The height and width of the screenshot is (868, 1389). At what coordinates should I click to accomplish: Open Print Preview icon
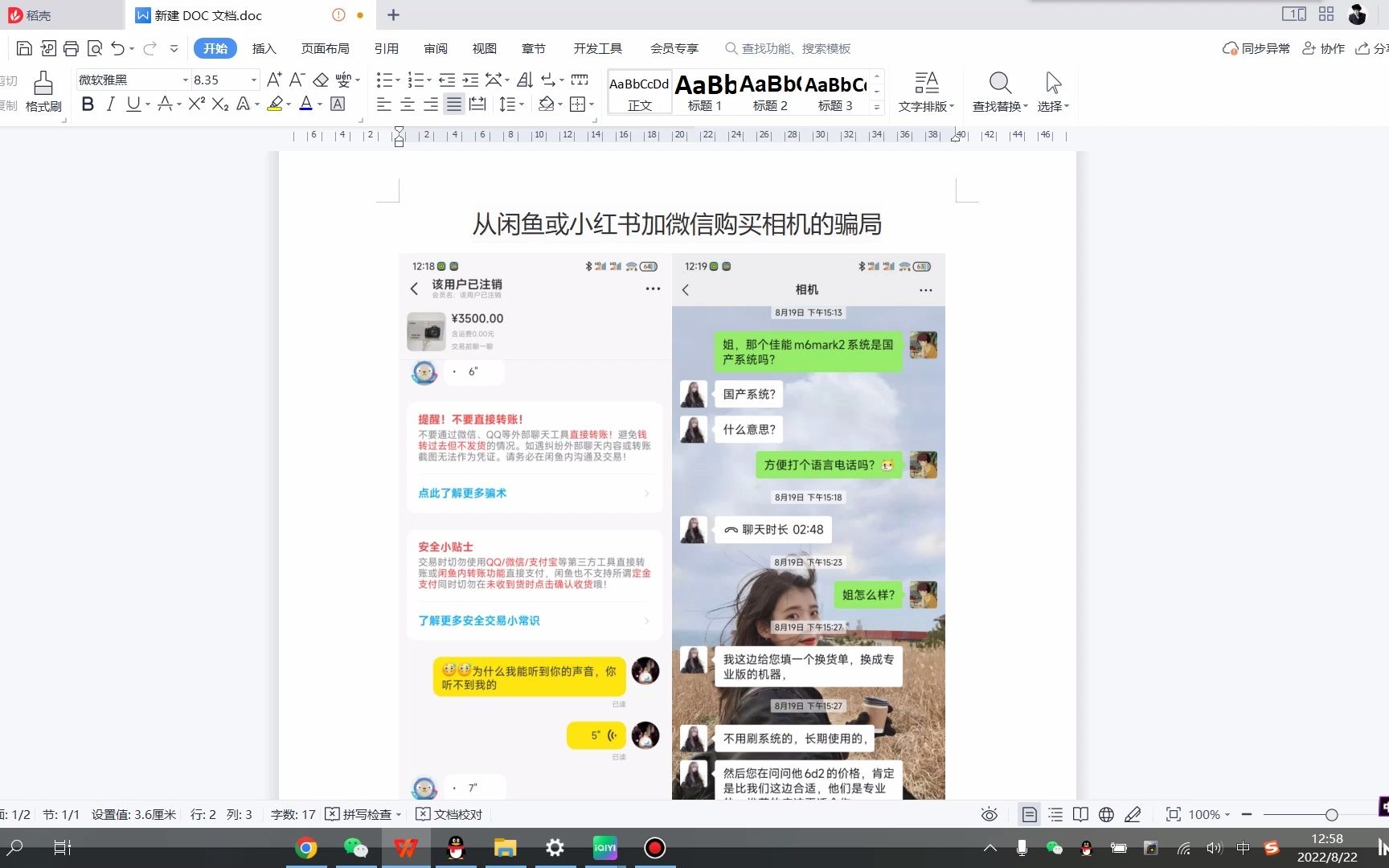[x=94, y=48]
